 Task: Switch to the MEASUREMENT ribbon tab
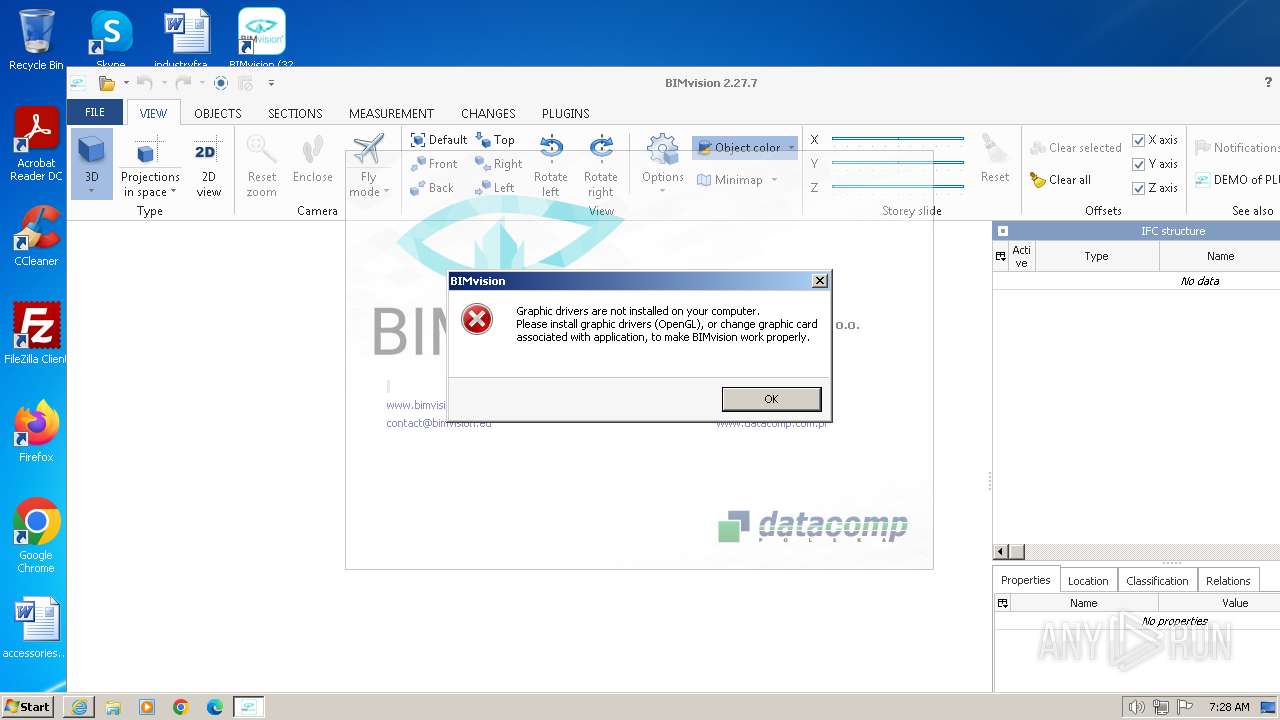point(391,113)
